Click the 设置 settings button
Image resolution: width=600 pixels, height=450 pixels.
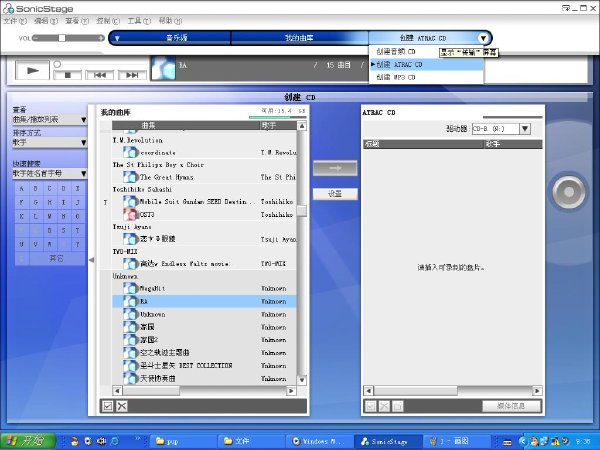pyautogui.click(x=335, y=194)
